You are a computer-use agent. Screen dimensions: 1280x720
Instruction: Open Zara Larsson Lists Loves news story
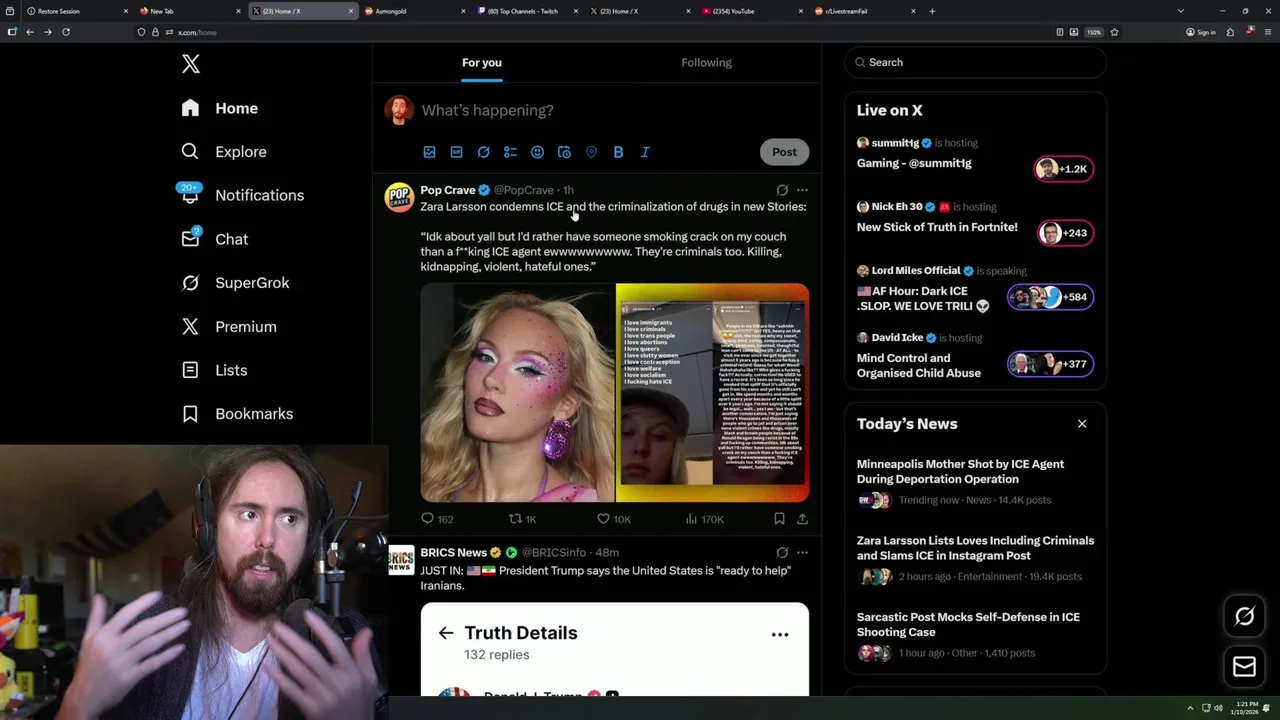[x=975, y=548]
